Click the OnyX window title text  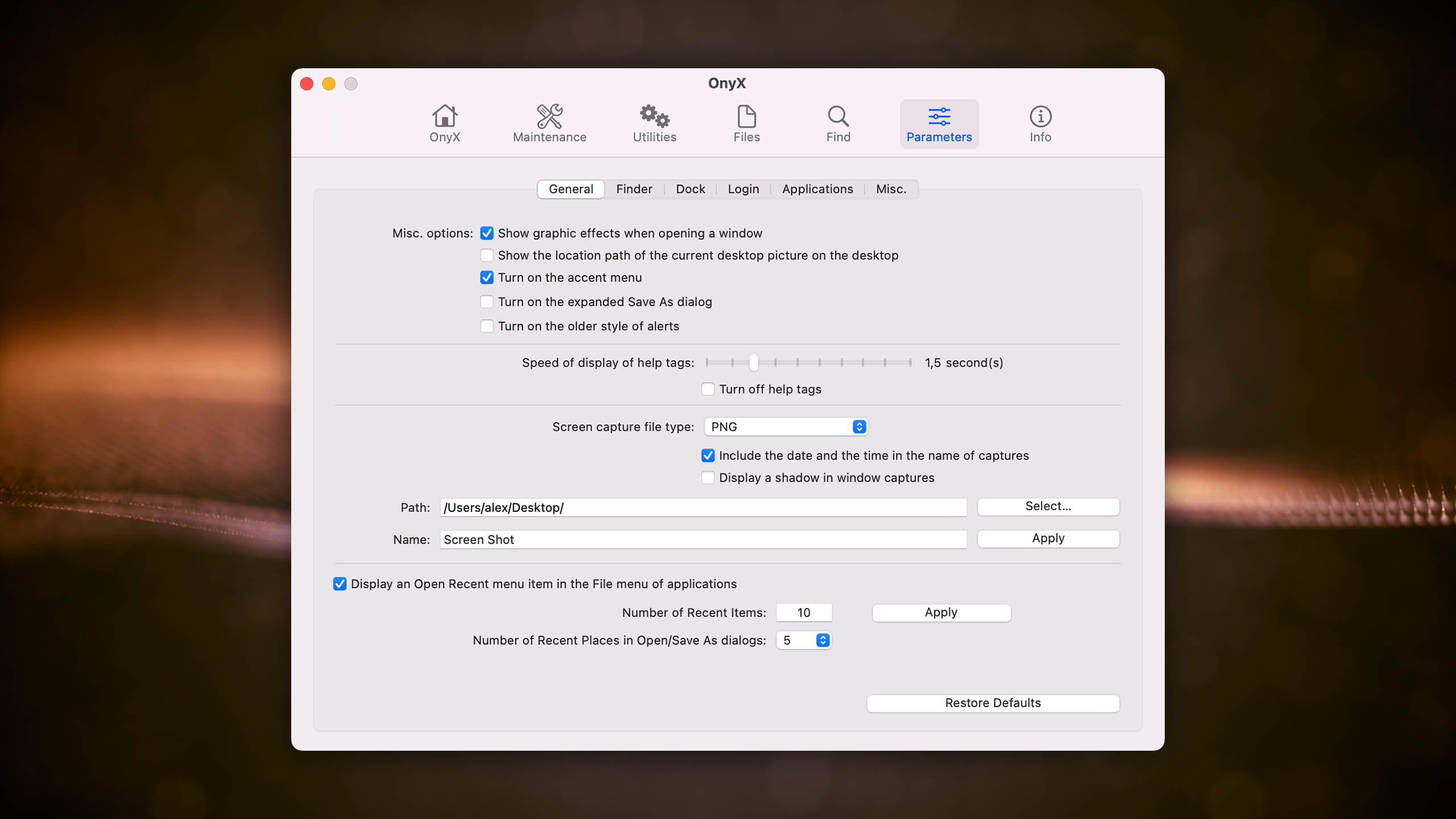point(727,83)
